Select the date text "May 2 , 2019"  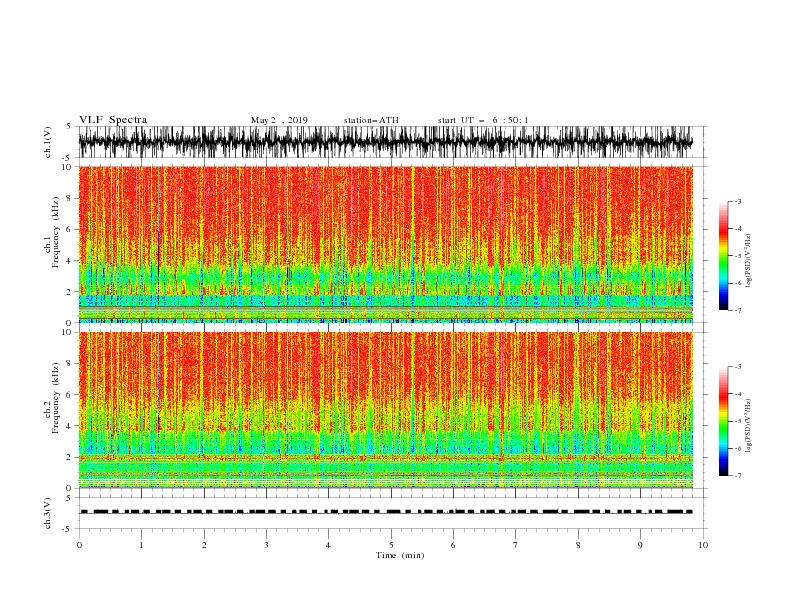[x=279, y=120]
